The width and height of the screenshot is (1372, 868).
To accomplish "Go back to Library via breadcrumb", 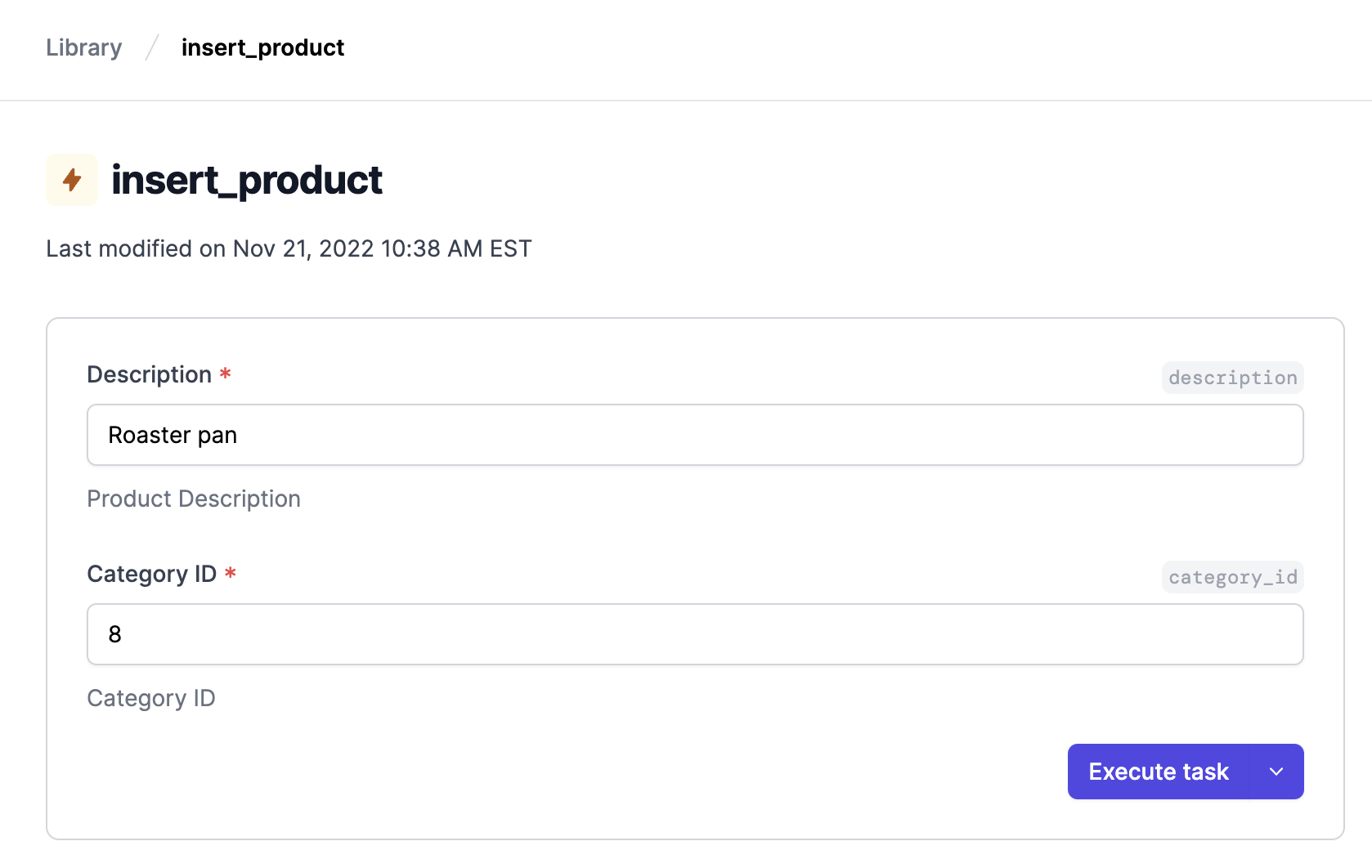I will [x=84, y=47].
